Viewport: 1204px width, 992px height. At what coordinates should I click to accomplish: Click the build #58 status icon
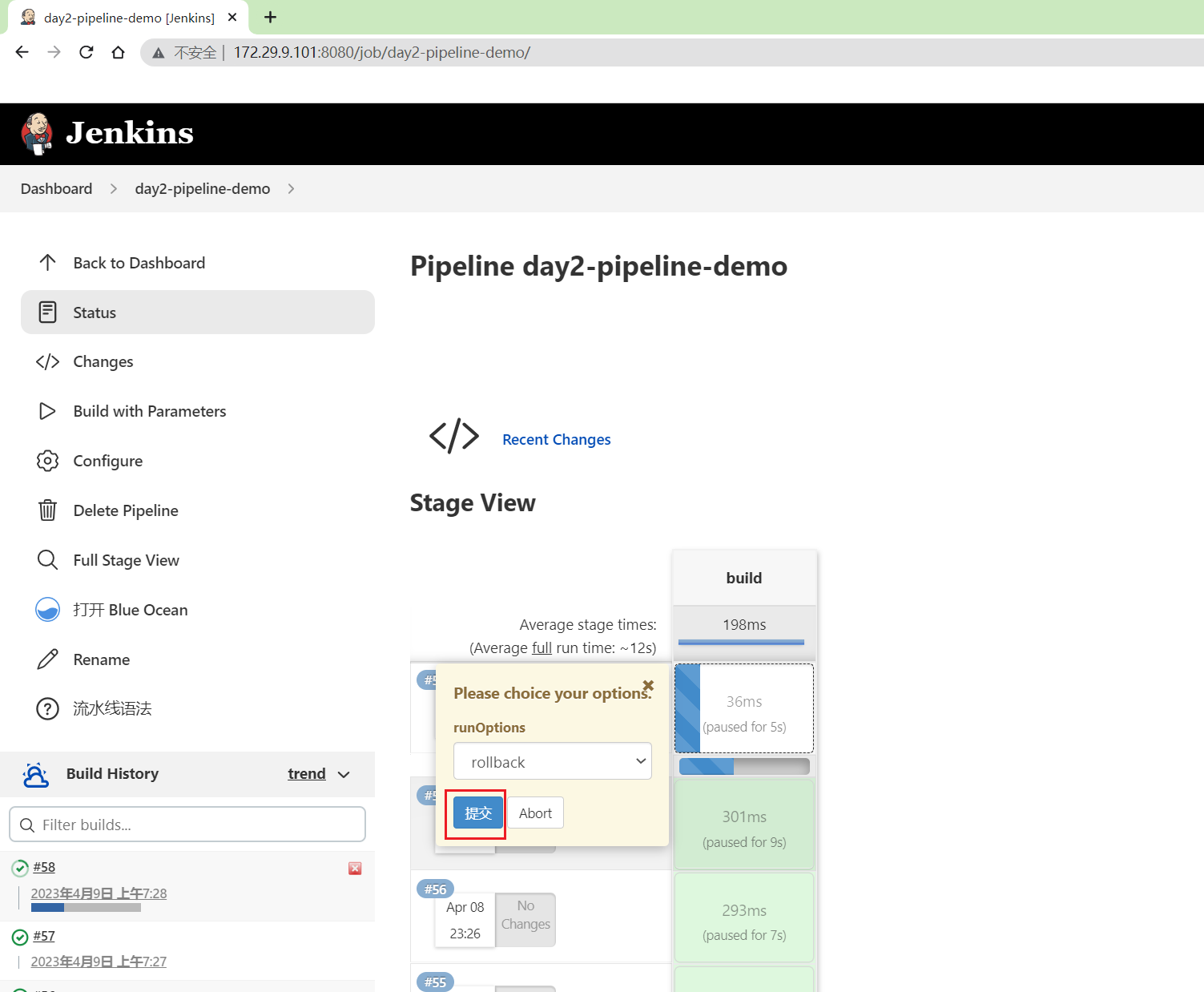pyautogui.click(x=20, y=868)
